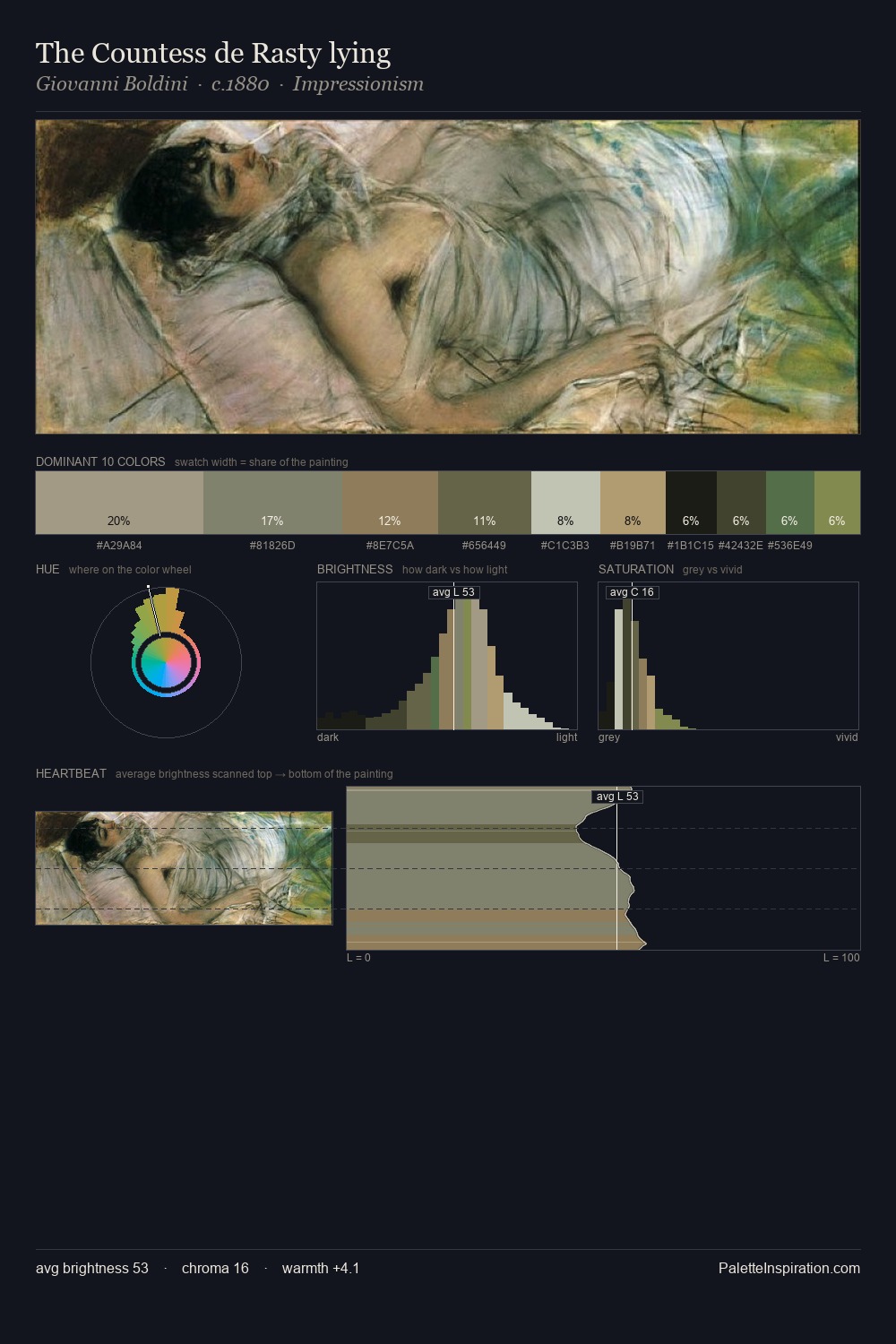The image size is (896, 1344).
Task: Click the "warmth +4.1" footer stat
Action: coord(321,1269)
